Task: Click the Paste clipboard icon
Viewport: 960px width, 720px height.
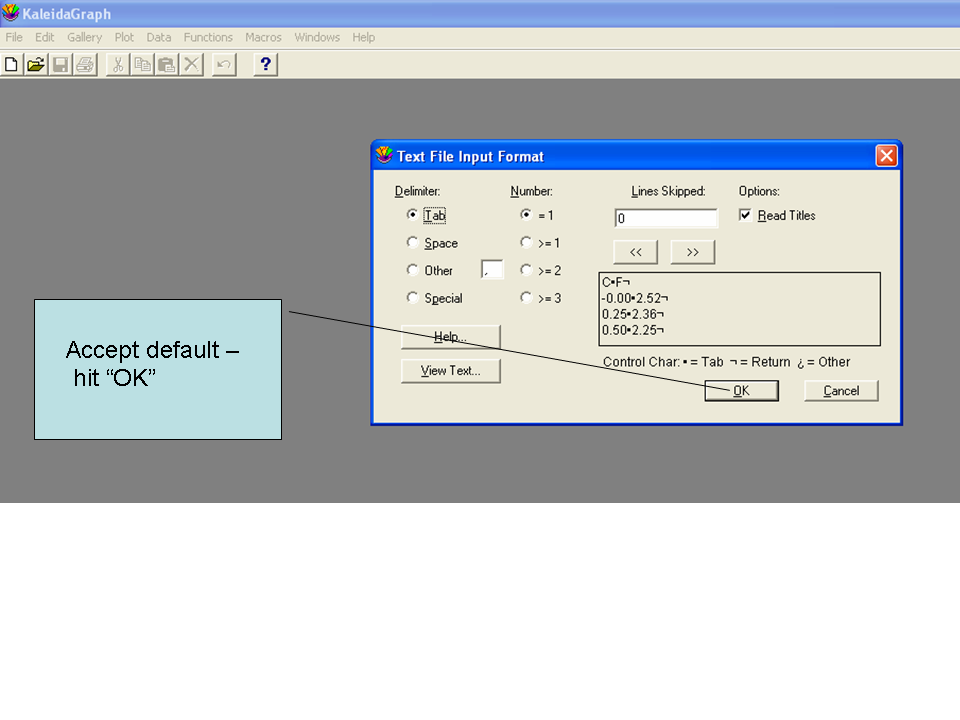Action: coord(167,64)
